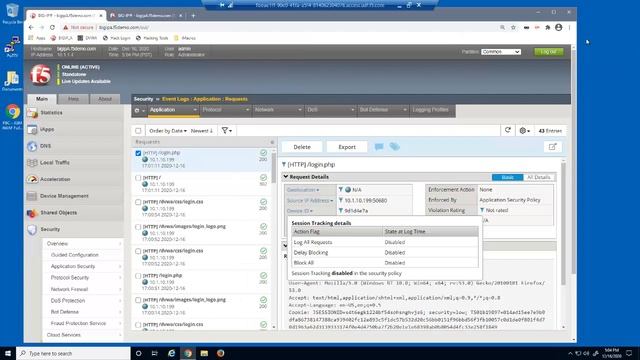Switch request details to Basic view
This screenshot has height=360, width=640.
pos(507,177)
